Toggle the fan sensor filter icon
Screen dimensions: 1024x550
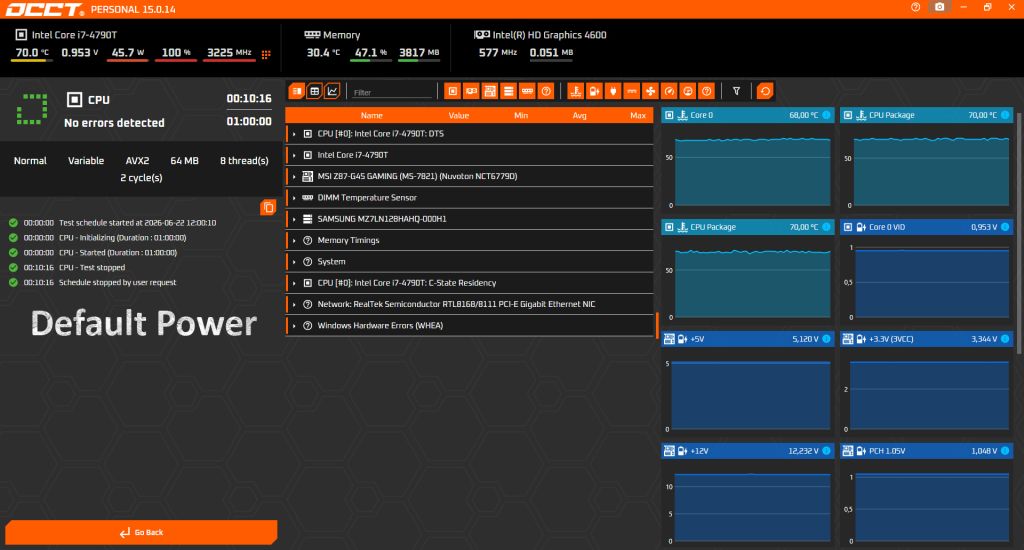click(x=650, y=91)
